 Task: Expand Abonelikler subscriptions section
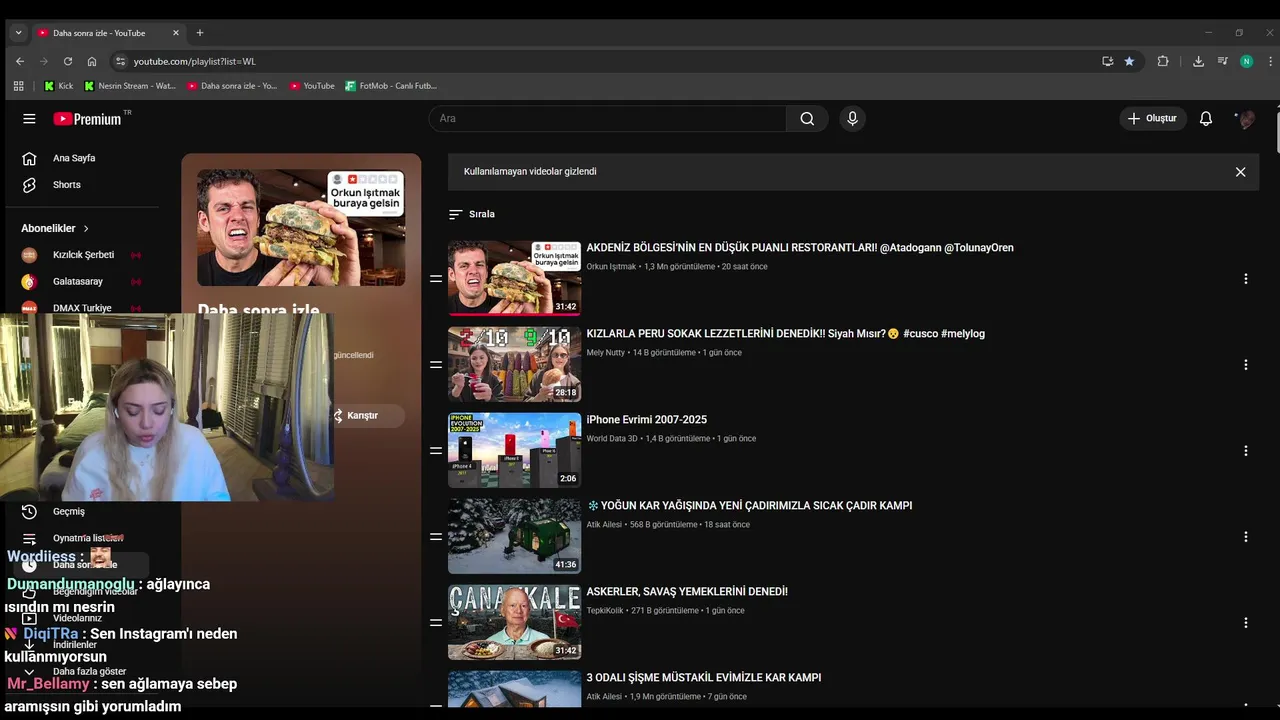(x=56, y=228)
